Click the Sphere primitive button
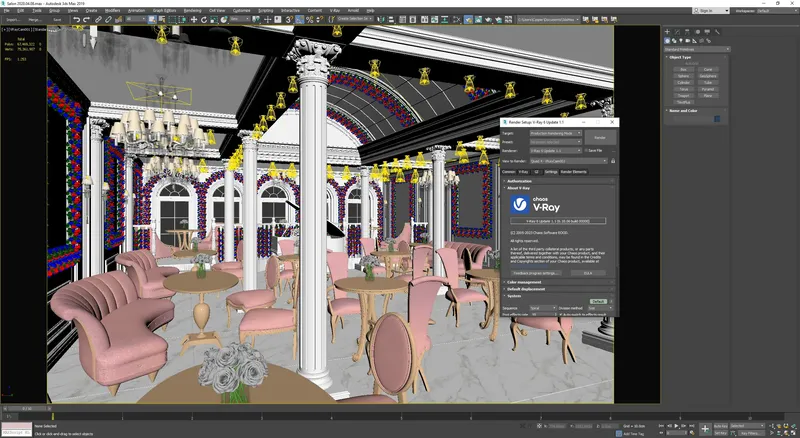Viewport: 800px width, 438px height. tap(683, 76)
